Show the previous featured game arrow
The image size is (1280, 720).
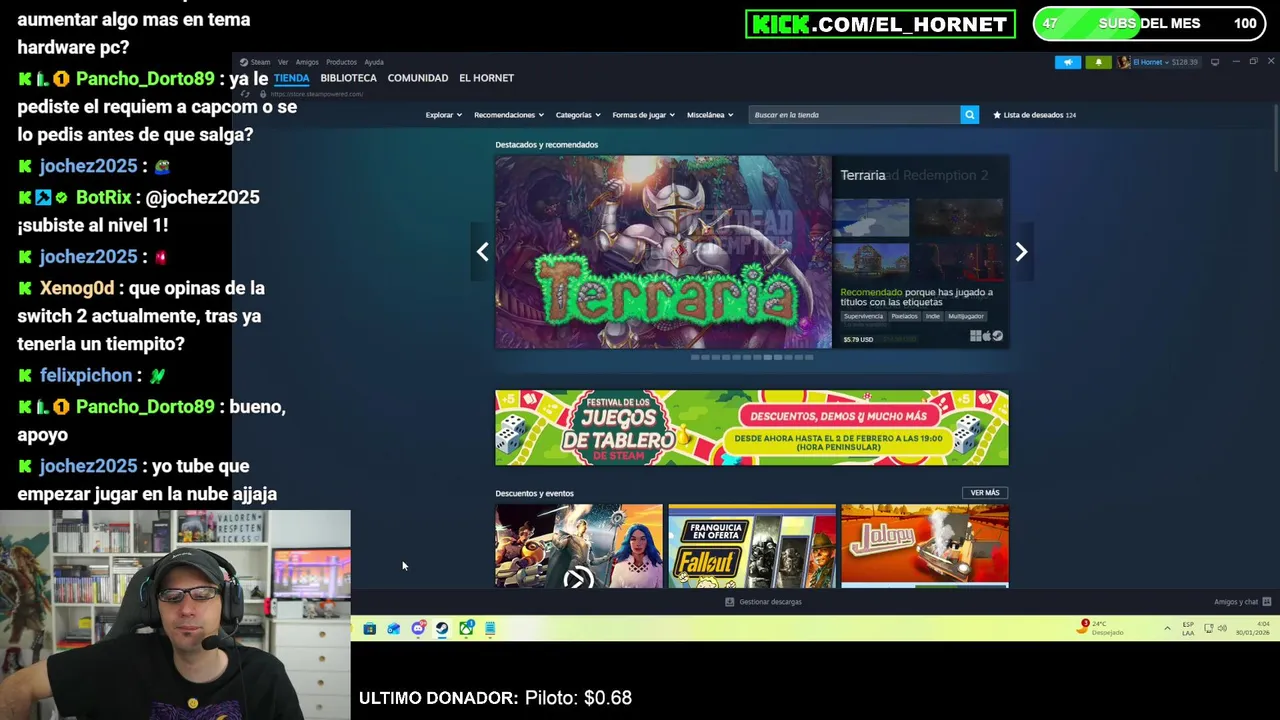coord(482,252)
